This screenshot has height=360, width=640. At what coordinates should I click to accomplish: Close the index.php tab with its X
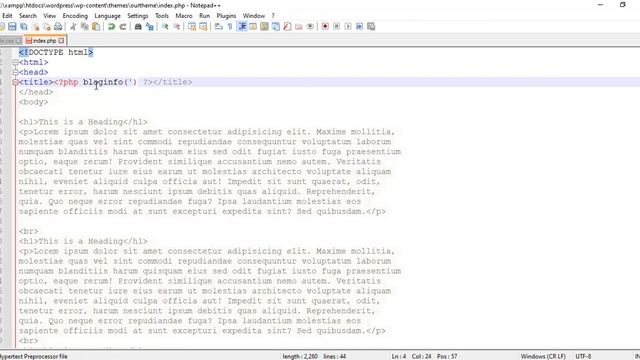coord(61,41)
